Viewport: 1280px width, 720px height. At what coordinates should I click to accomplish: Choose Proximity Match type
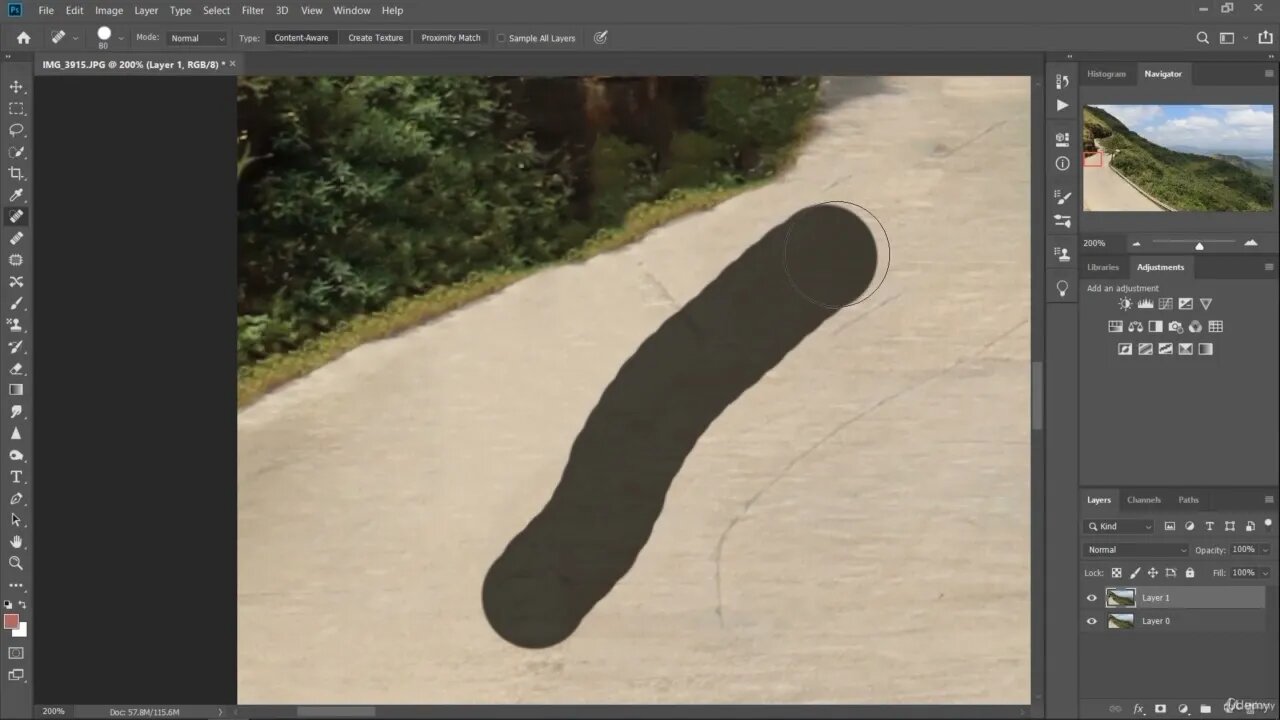[451, 38]
